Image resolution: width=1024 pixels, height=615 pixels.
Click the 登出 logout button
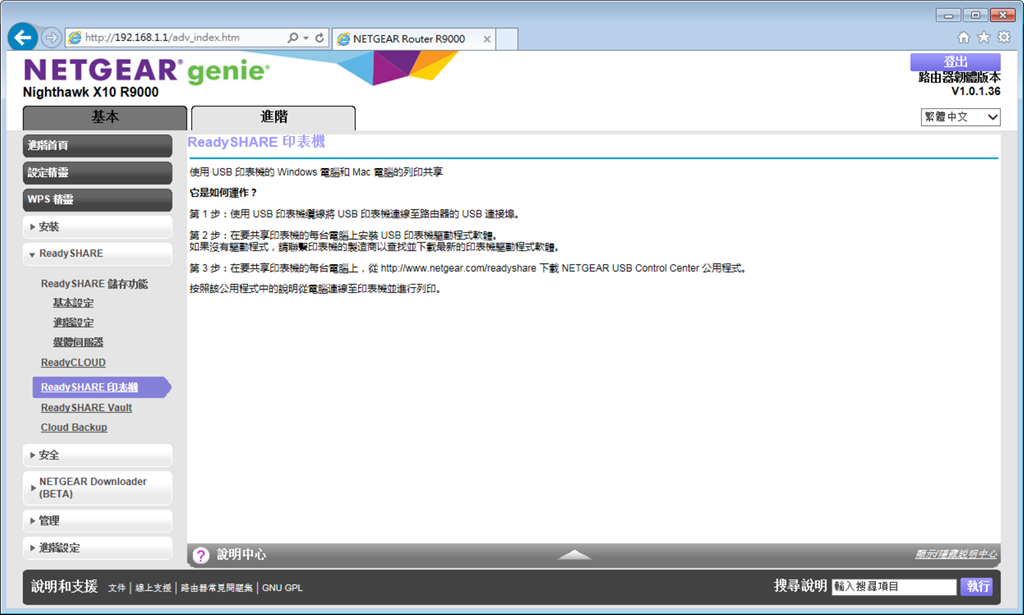pyautogui.click(x=955, y=62)
